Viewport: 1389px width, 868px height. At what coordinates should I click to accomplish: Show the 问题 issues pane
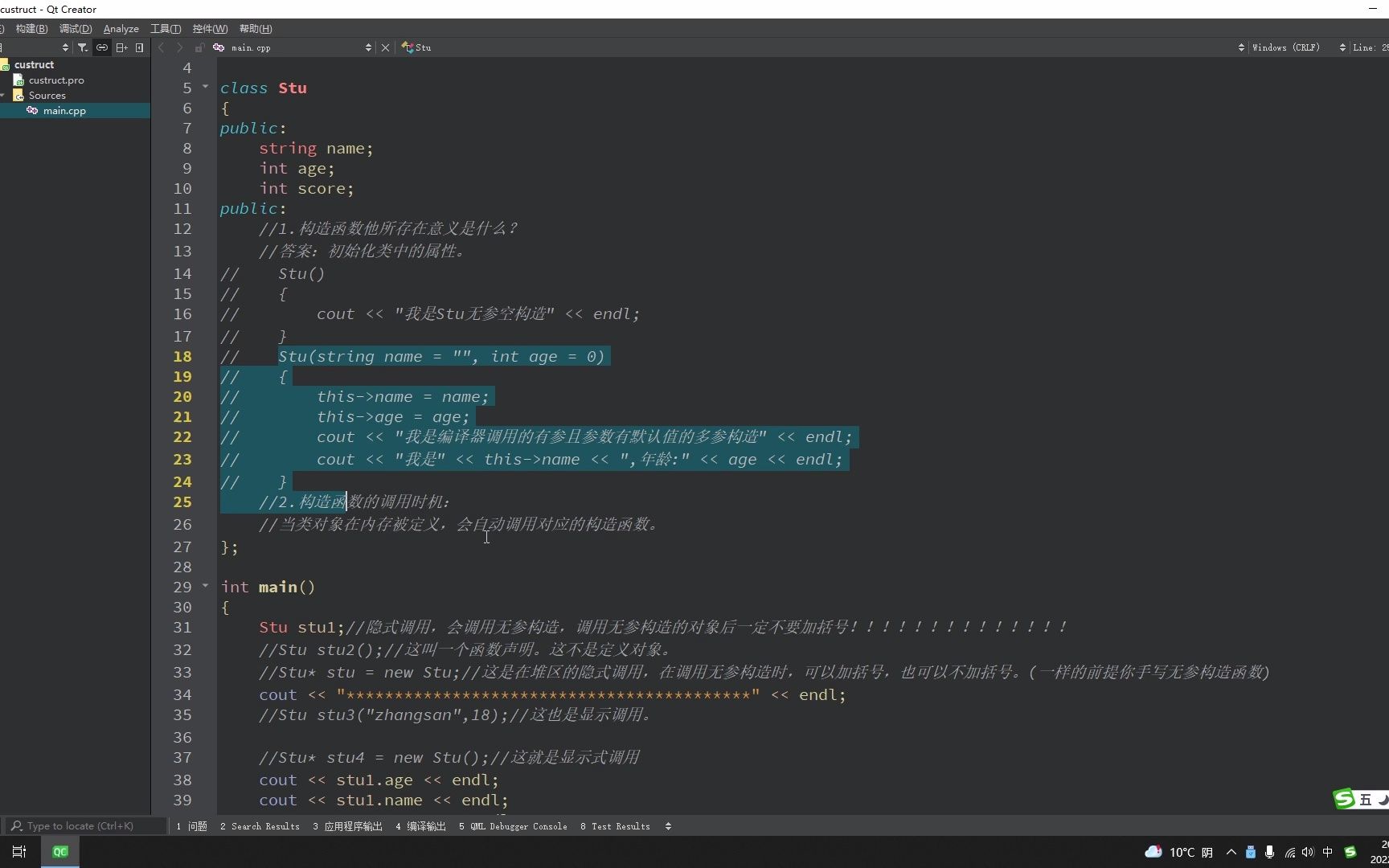coord(191,825)
